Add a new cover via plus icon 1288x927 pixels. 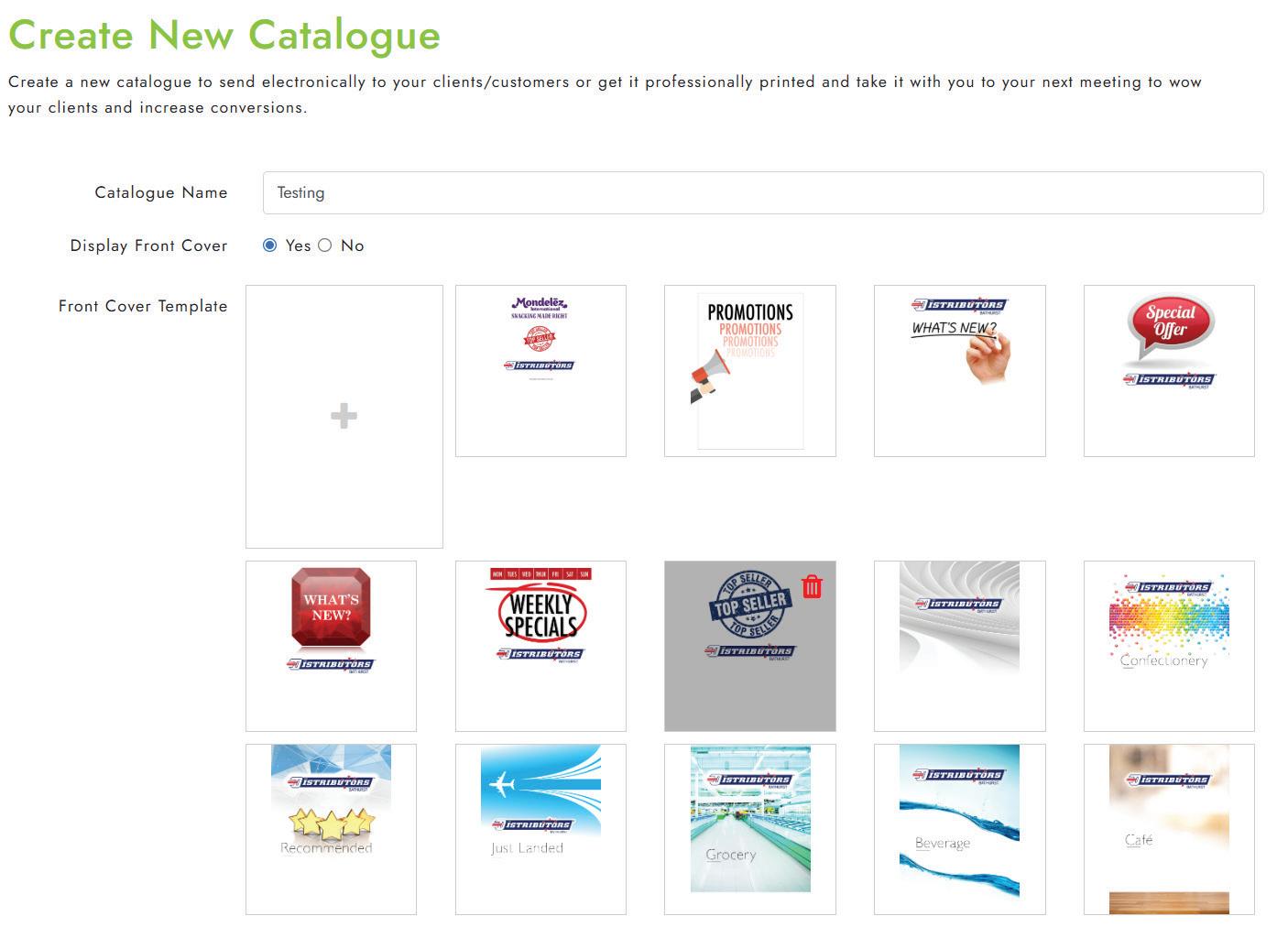tap(344, 416)
